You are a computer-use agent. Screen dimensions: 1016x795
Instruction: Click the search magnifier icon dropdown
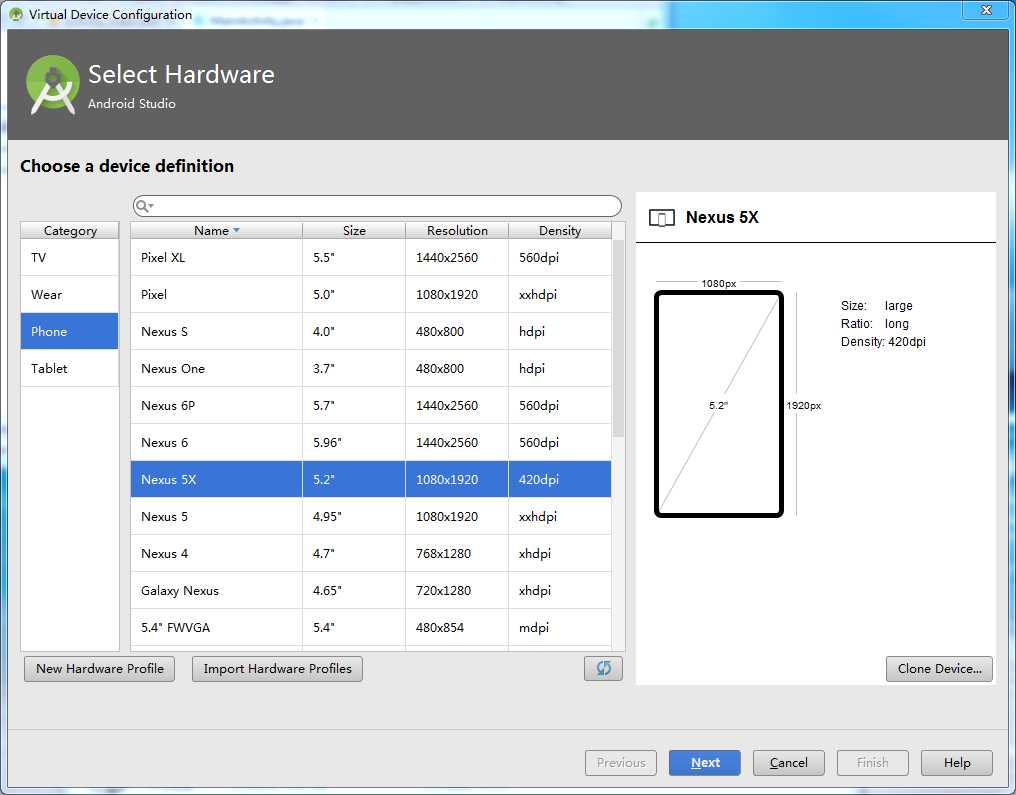144,206
